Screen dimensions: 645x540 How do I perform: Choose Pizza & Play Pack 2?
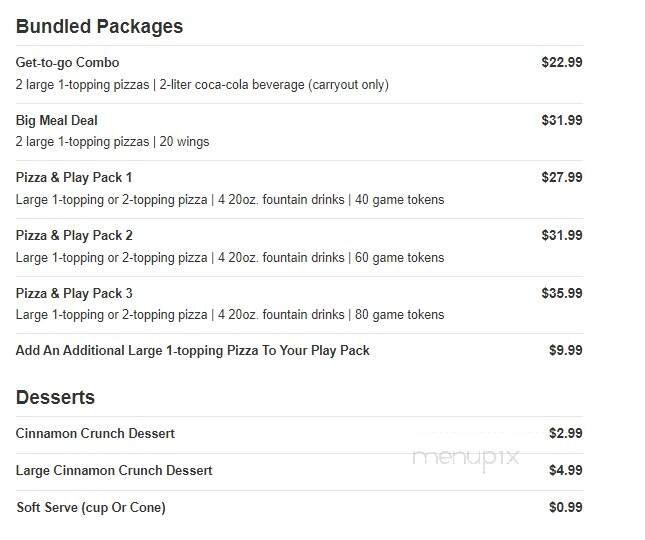(x=74, y=235)
